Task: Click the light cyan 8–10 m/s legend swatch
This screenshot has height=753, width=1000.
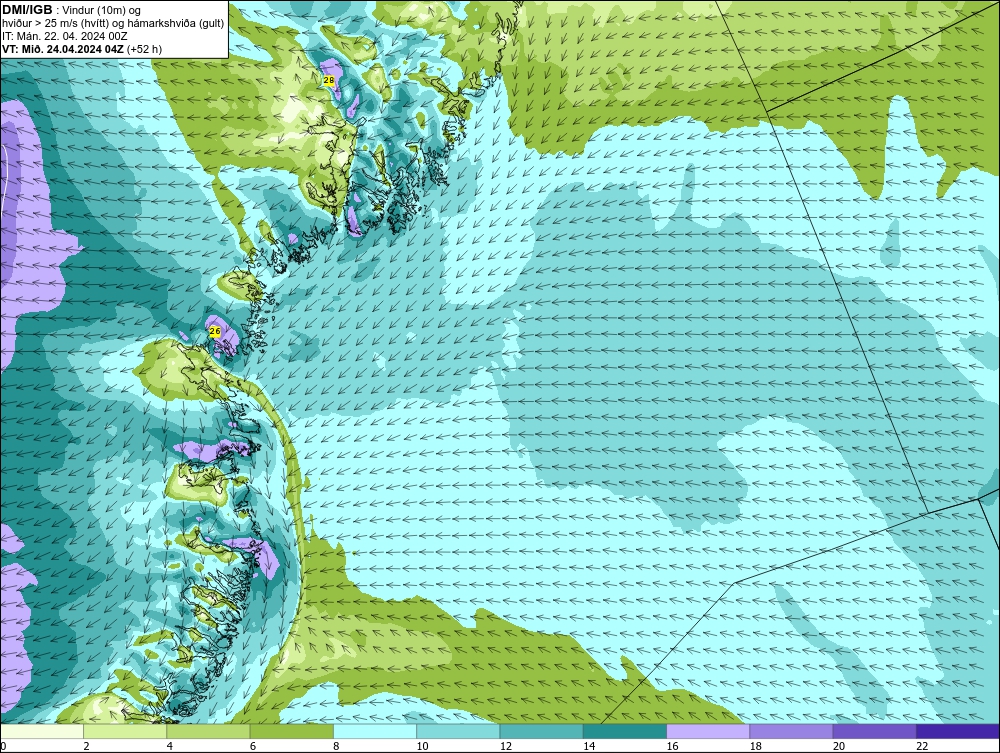Action: (375, 731)
